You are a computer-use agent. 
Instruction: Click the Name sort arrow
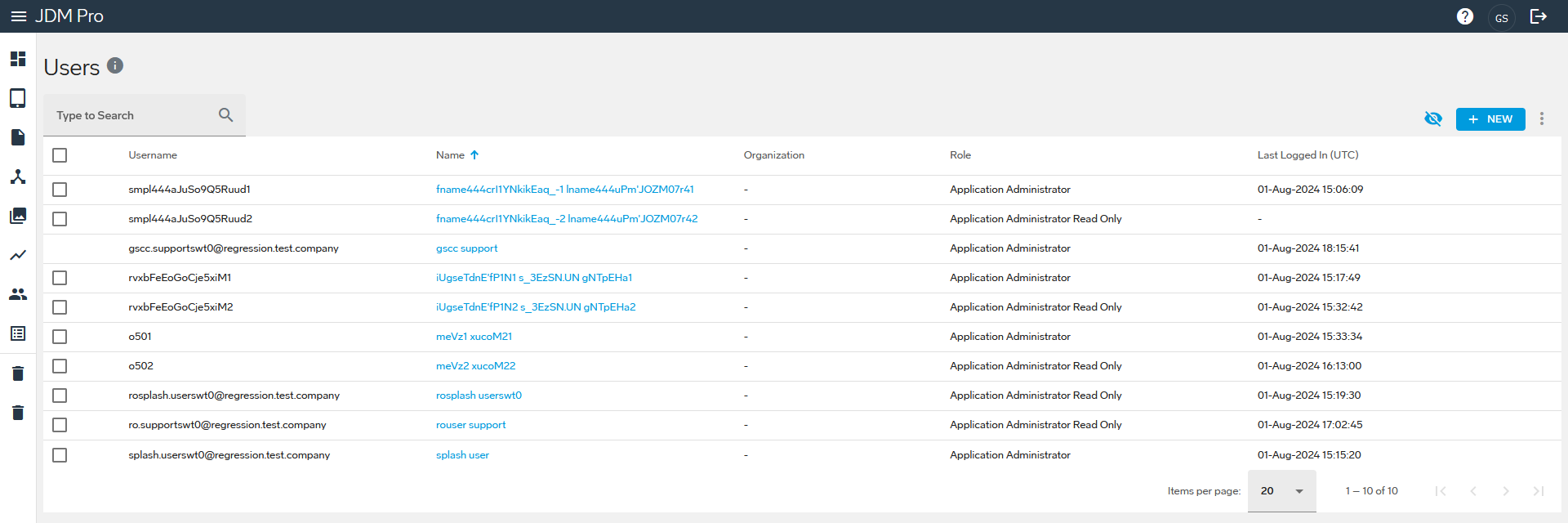pyautogui.click(x=474, y=155)
